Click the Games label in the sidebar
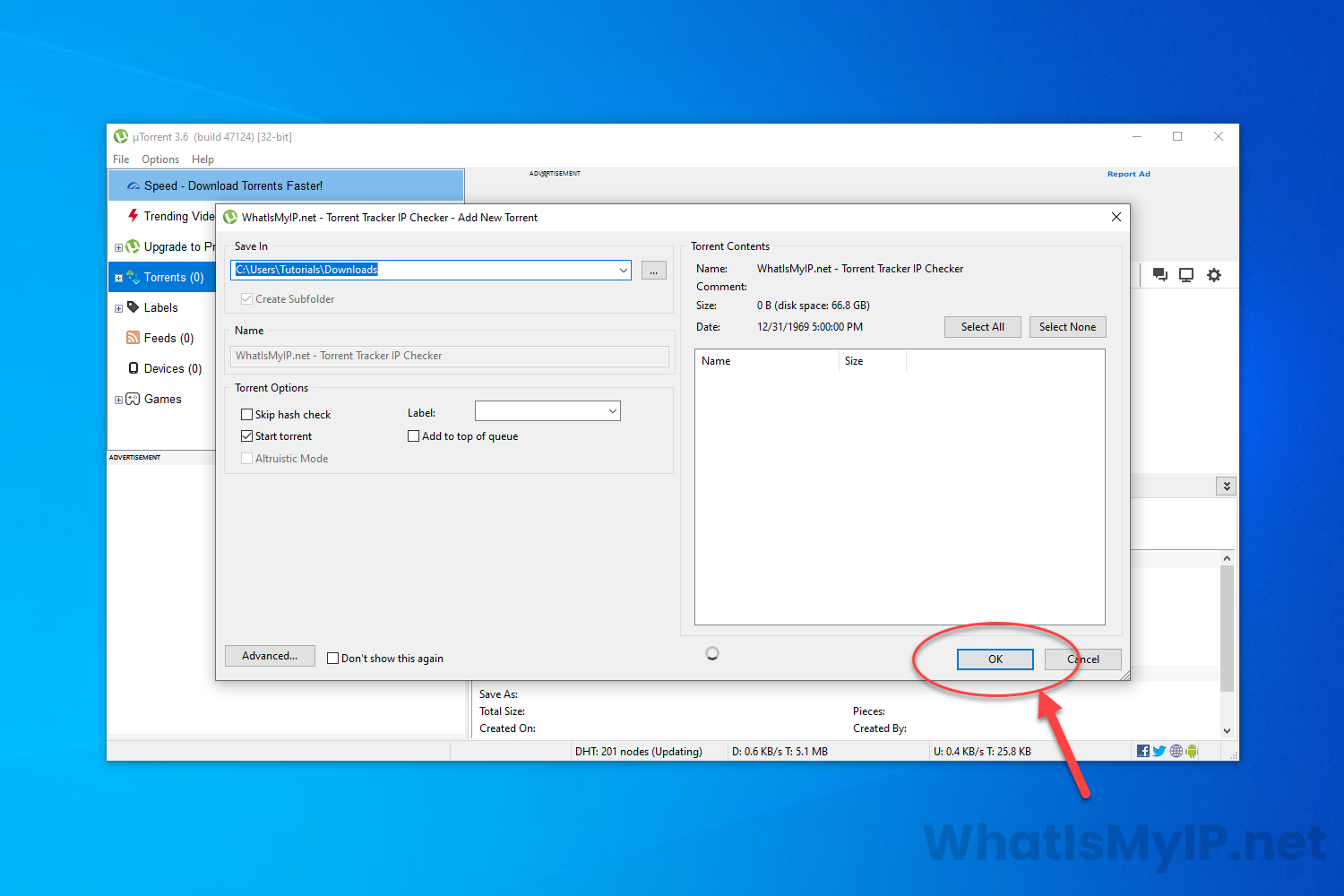This screenshot has width=1344, height=896. (x=163, y=399)
